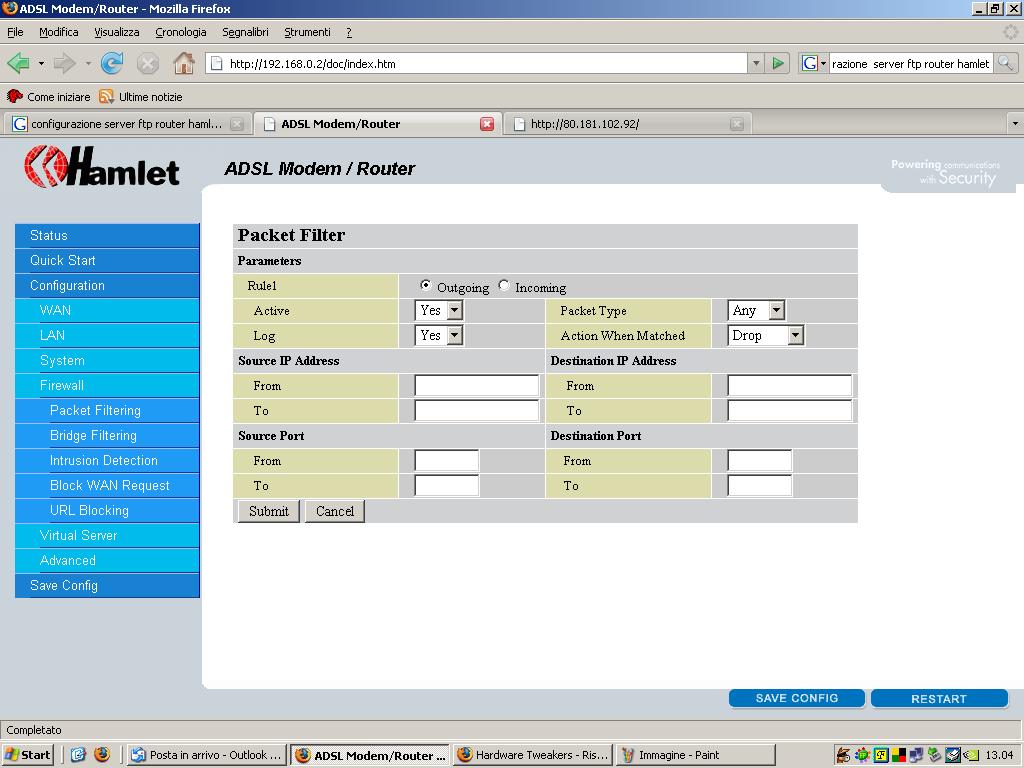Click the Submit button

click(268, 511)
